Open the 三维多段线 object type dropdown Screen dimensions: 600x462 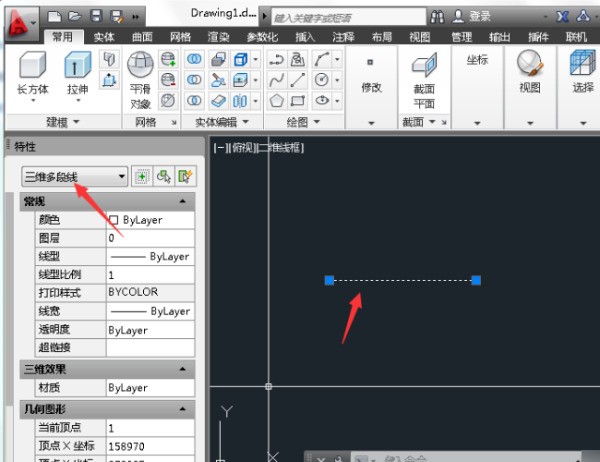(76, 176)
